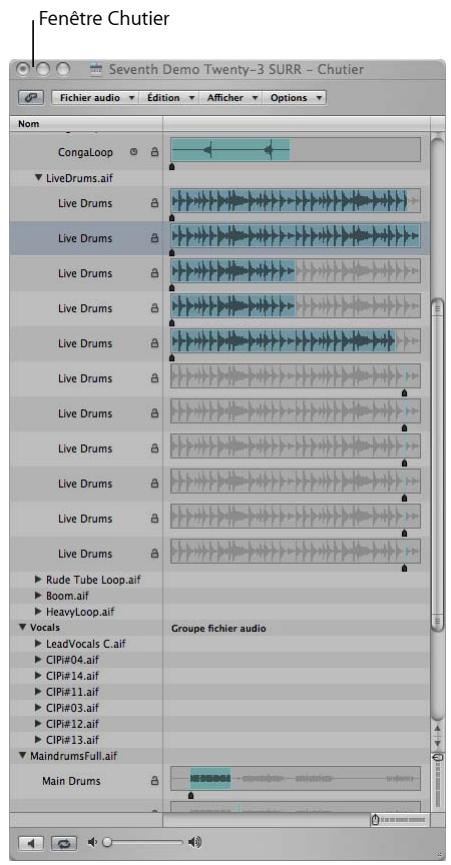Select the CIPi#12.aif file name

(73, 724)
